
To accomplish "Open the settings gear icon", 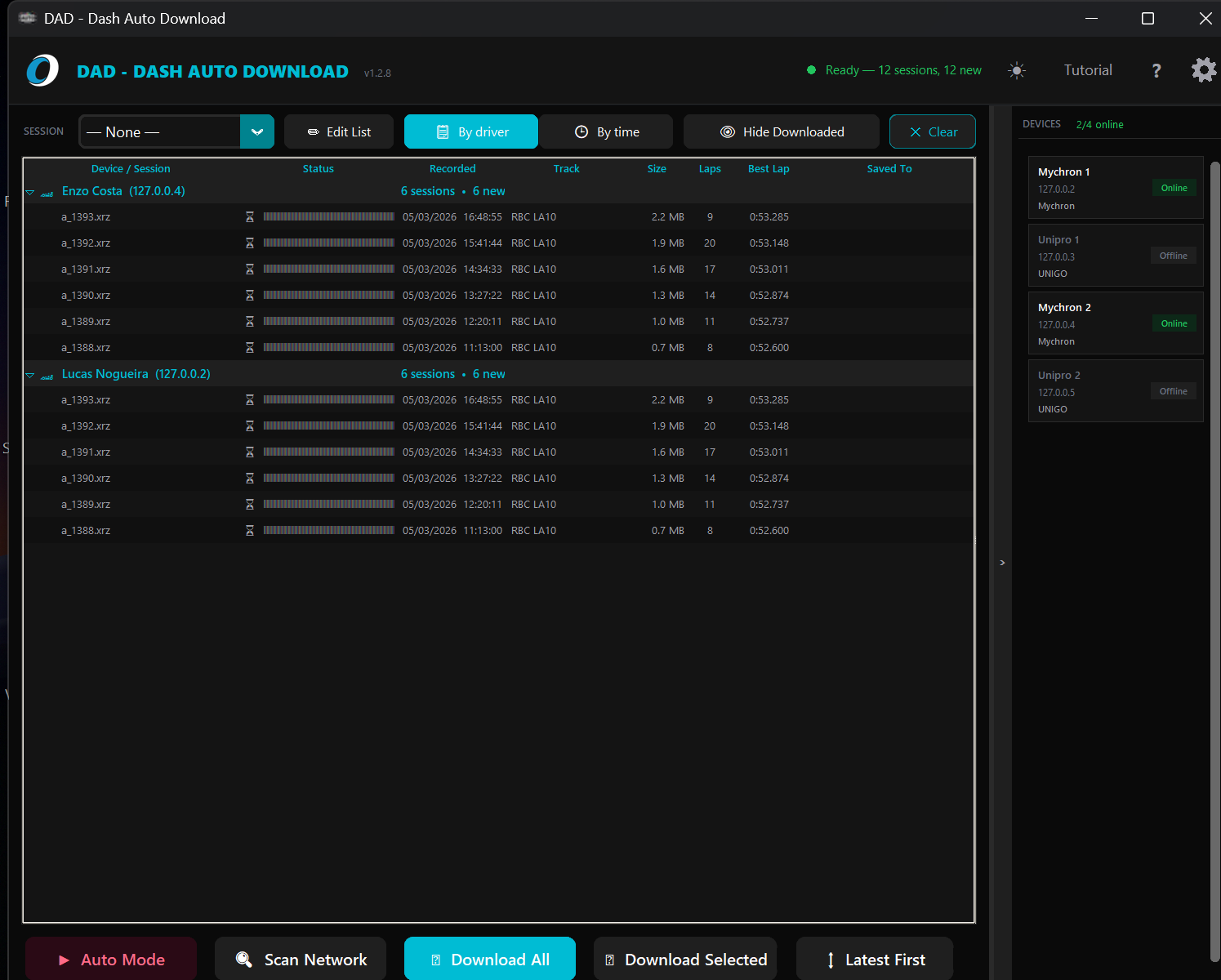I will tap(1204, 70).
